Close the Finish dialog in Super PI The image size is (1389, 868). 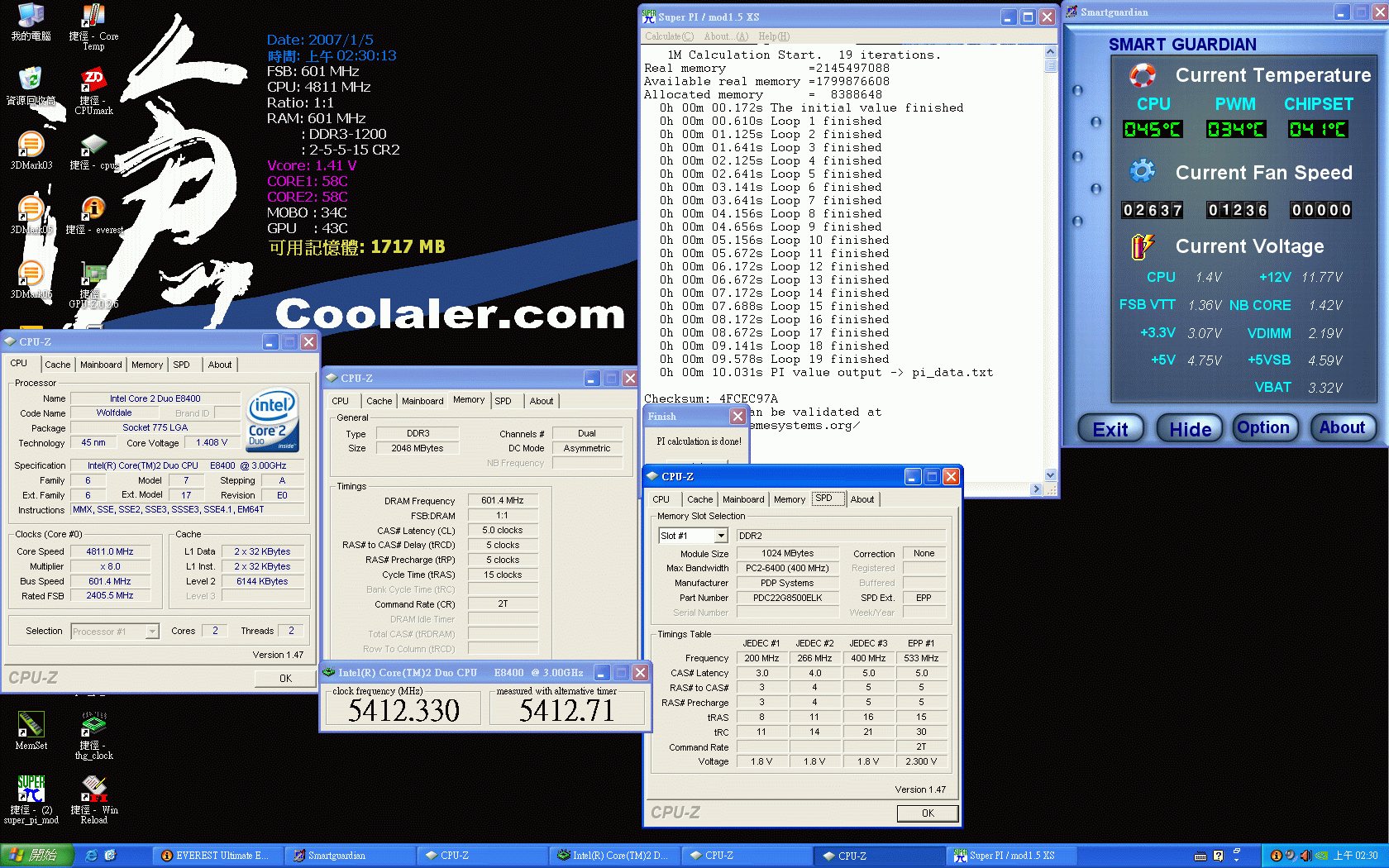[x=737, y=417]
